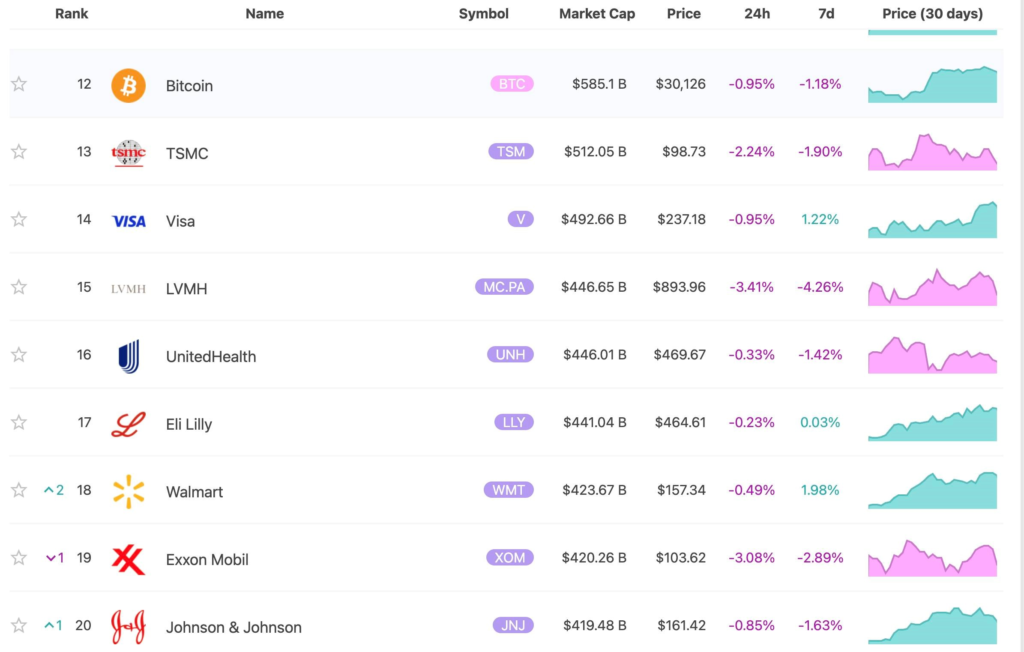Screen dimensions: 1024x652
Task: Click the Visa logo icon
Action: coord(129,221)
